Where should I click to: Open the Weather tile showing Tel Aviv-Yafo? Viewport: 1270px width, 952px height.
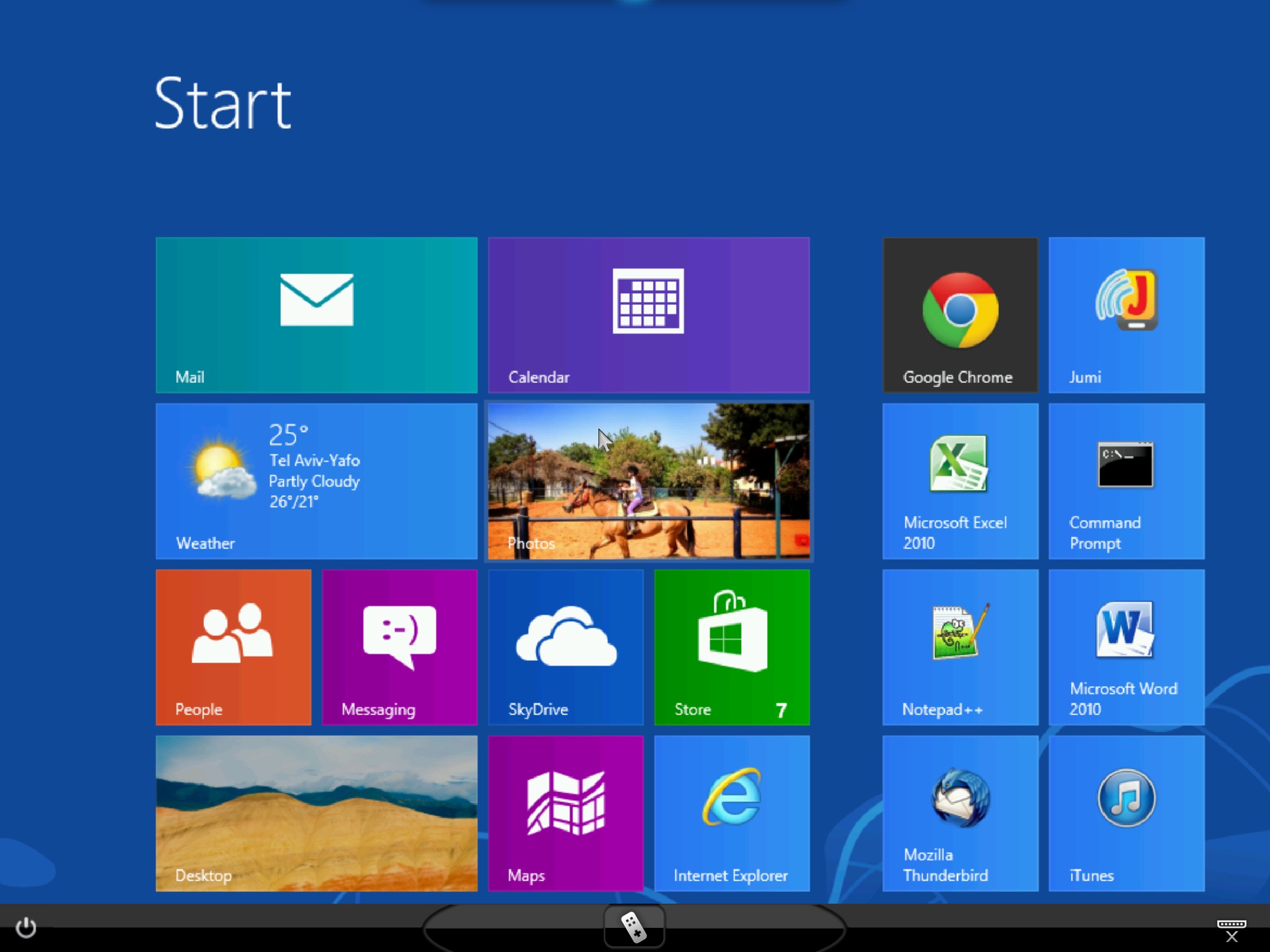pyautogui.click(x=316, y=481)
